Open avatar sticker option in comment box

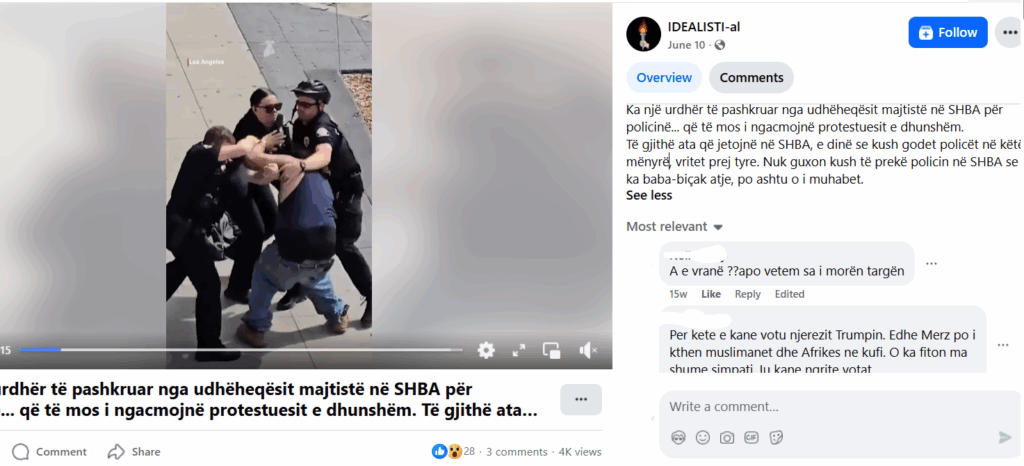point(679,437)
